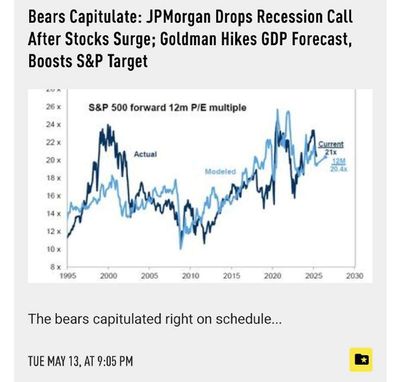Open the S&P 500 P/E chart image
Image resolution: width=400 pixels, height=382 pixels.
[x=200, y=186]
